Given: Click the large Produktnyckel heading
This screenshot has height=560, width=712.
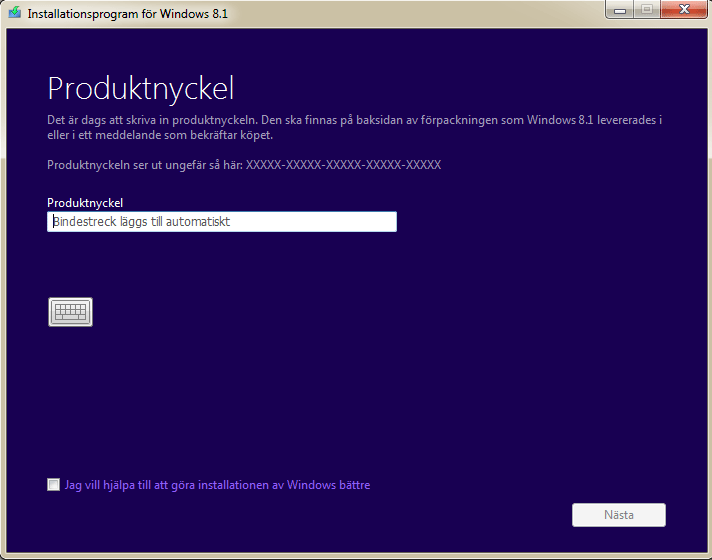Looking at the screenshot, I should tap(141, 89).
